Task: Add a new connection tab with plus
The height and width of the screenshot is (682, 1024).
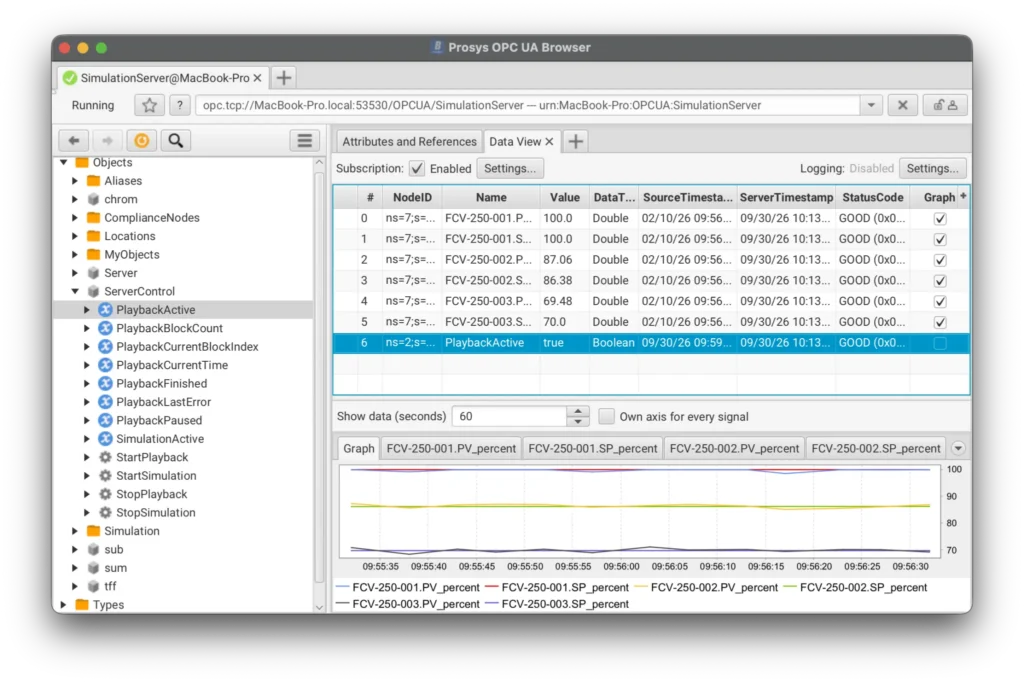Action: pos(283,78)
